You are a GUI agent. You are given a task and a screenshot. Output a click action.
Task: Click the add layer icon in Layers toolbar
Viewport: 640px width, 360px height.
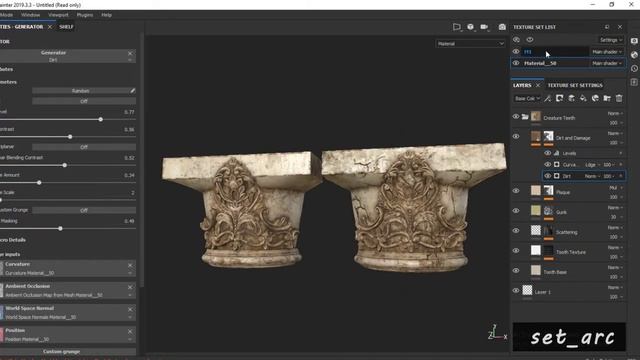tap(571, 98)
